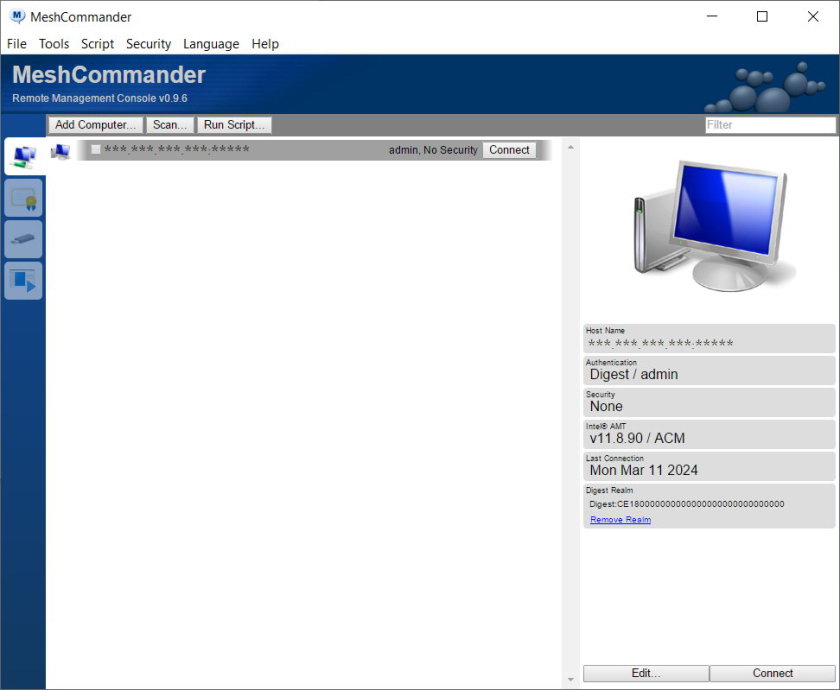Open the USB setup sidebar icon
The image size is (840, 690).
pyautogui.click(x=24, y=239)
